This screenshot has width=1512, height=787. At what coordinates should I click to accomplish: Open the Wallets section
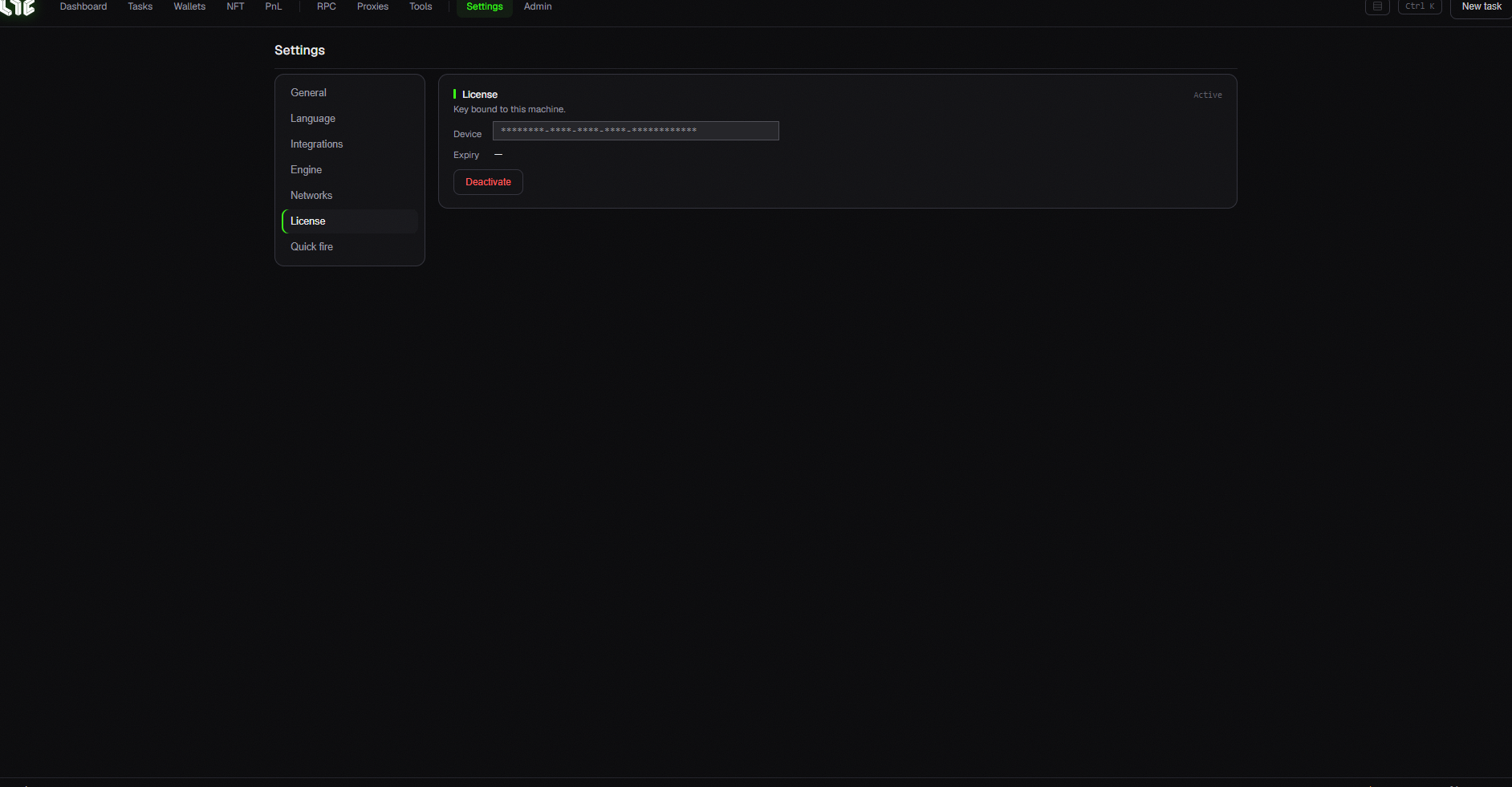pos(189,6)
